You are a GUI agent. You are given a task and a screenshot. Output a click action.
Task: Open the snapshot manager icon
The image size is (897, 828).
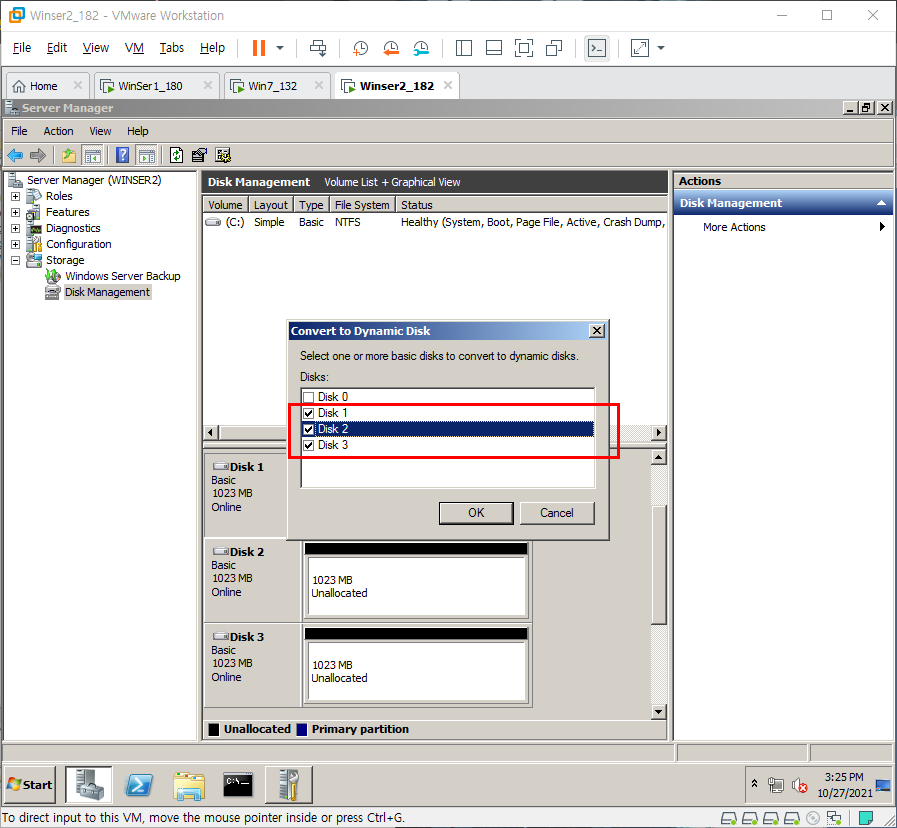click(x=421, y=48)
